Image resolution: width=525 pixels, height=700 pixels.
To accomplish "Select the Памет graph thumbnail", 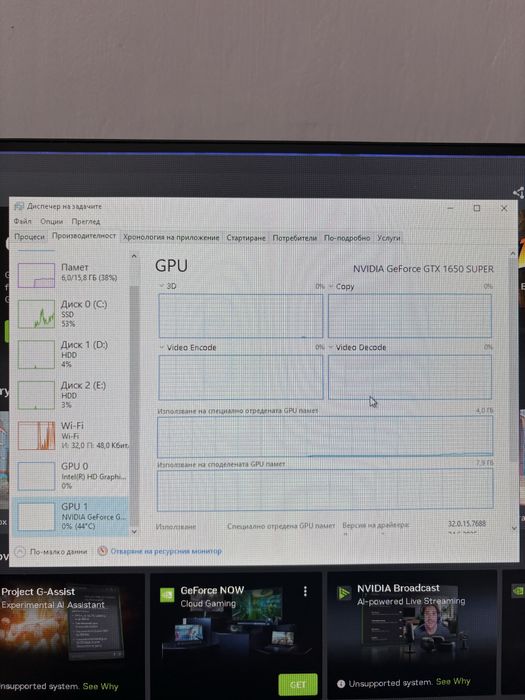I will [x=36, y=275].
